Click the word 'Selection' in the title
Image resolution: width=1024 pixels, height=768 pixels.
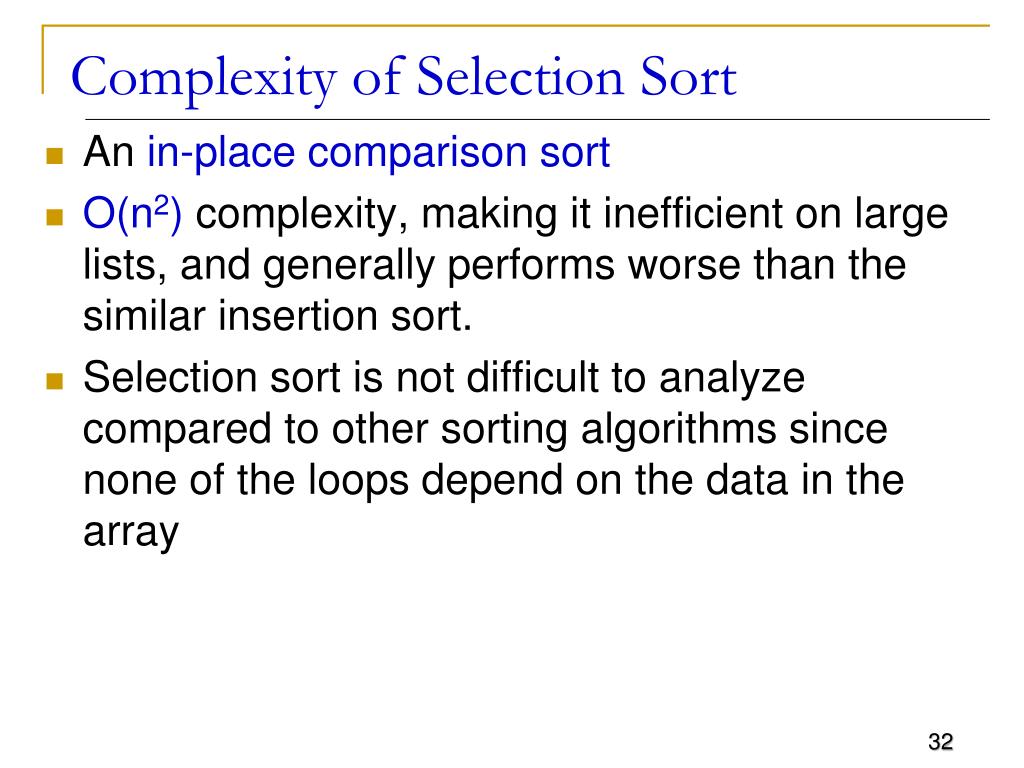coord(520,76)
